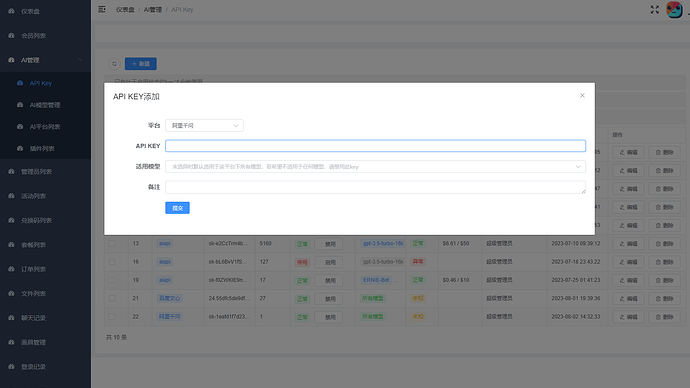Close the API KEY添加 dialog
690x388 pixels.
pos(582,95)
